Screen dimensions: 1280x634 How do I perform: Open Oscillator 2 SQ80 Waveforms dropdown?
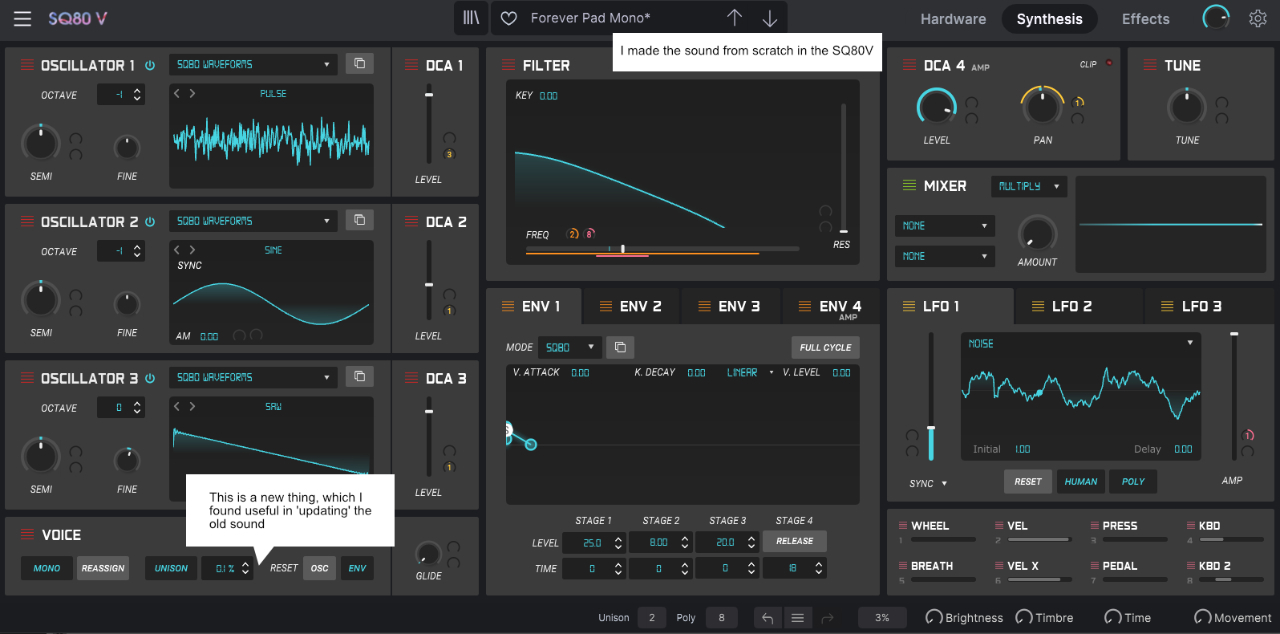click(x=253, y=221)
